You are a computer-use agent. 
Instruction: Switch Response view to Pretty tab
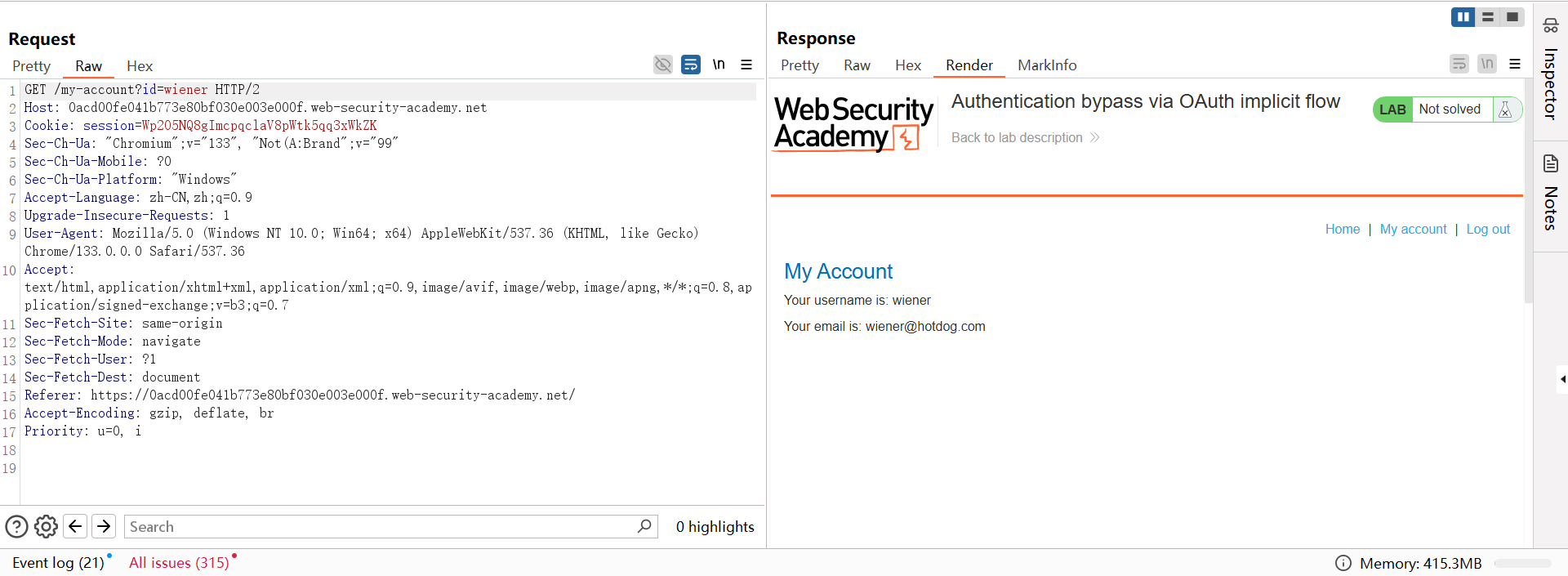coord(800,65)
